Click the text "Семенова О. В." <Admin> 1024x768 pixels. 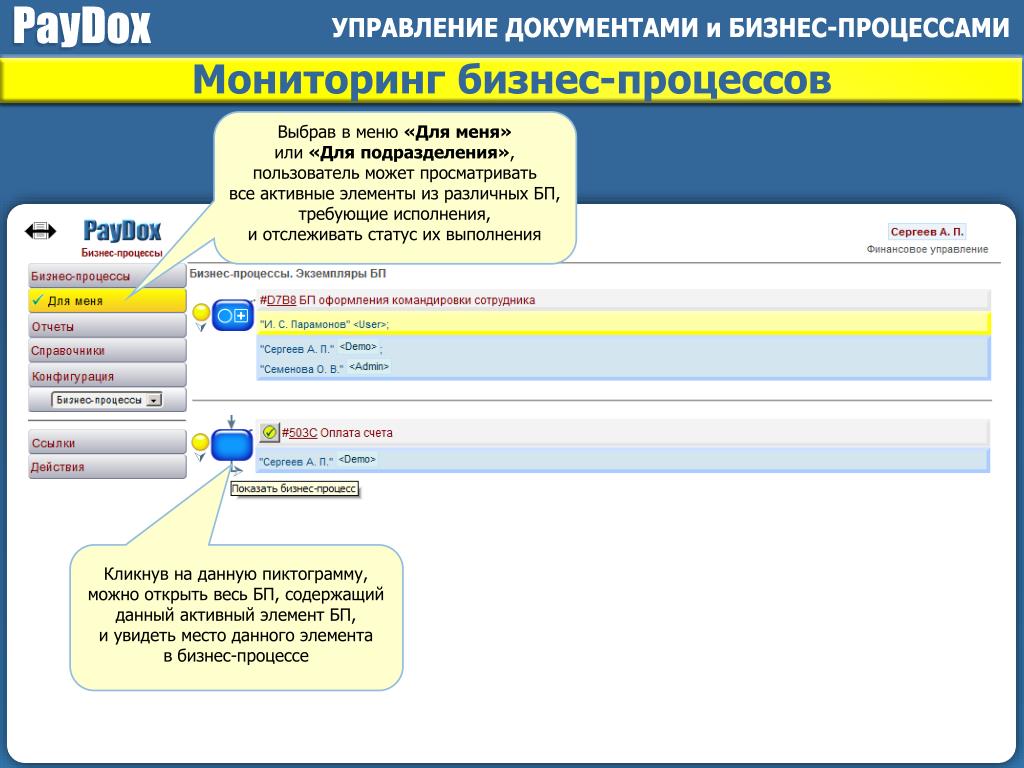pos(325,368)
